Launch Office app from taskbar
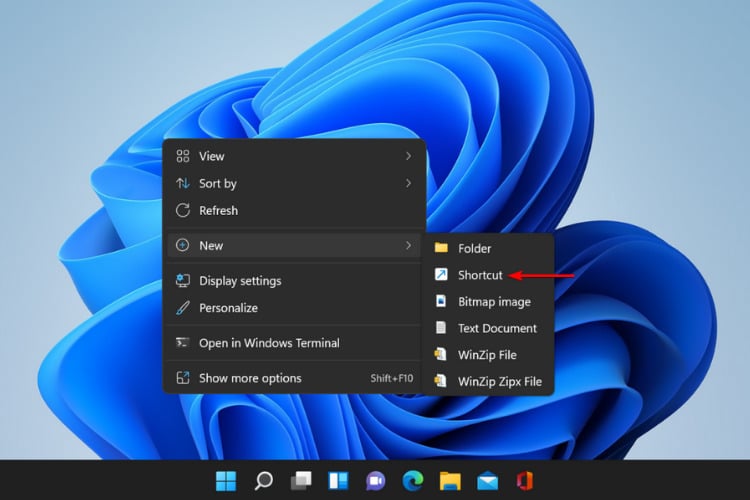Image resolution: width=750 pixels, height=500 pixels. coord(525,481)
